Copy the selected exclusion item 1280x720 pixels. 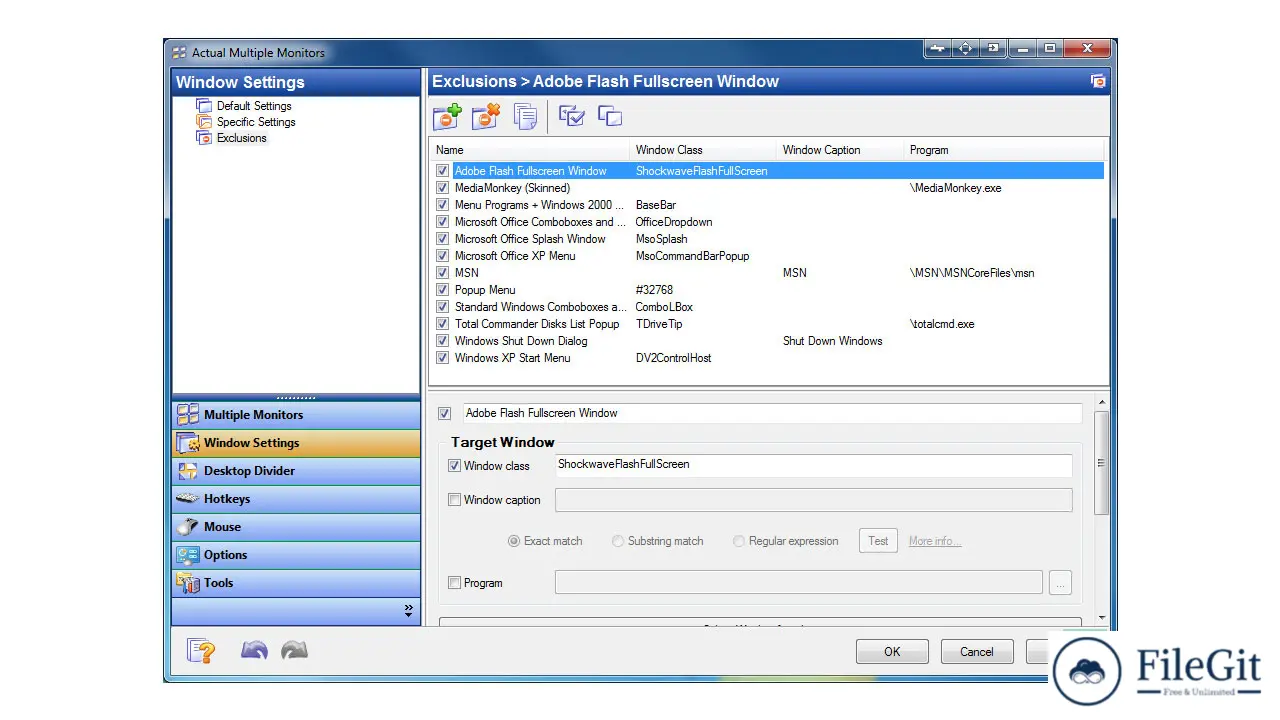pyautogui.click(x=525, y=116)
